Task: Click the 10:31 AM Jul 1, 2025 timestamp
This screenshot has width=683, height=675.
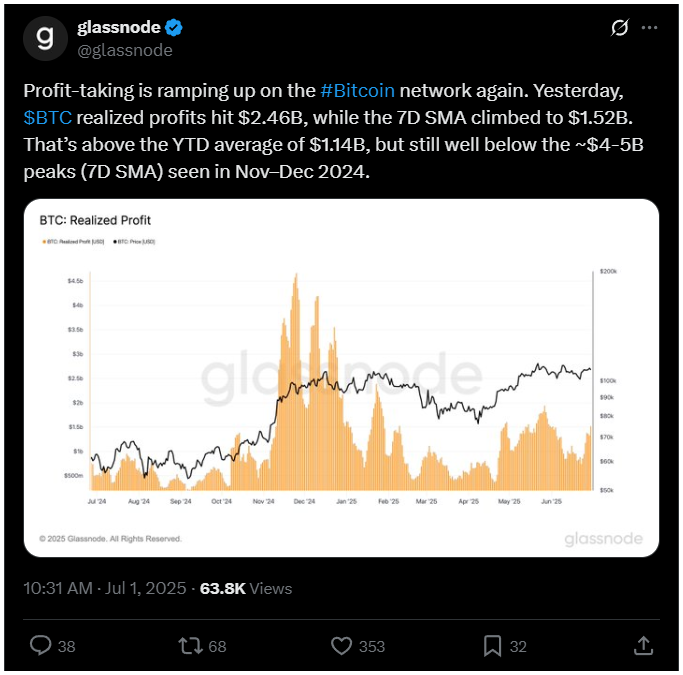Action: 105,588
